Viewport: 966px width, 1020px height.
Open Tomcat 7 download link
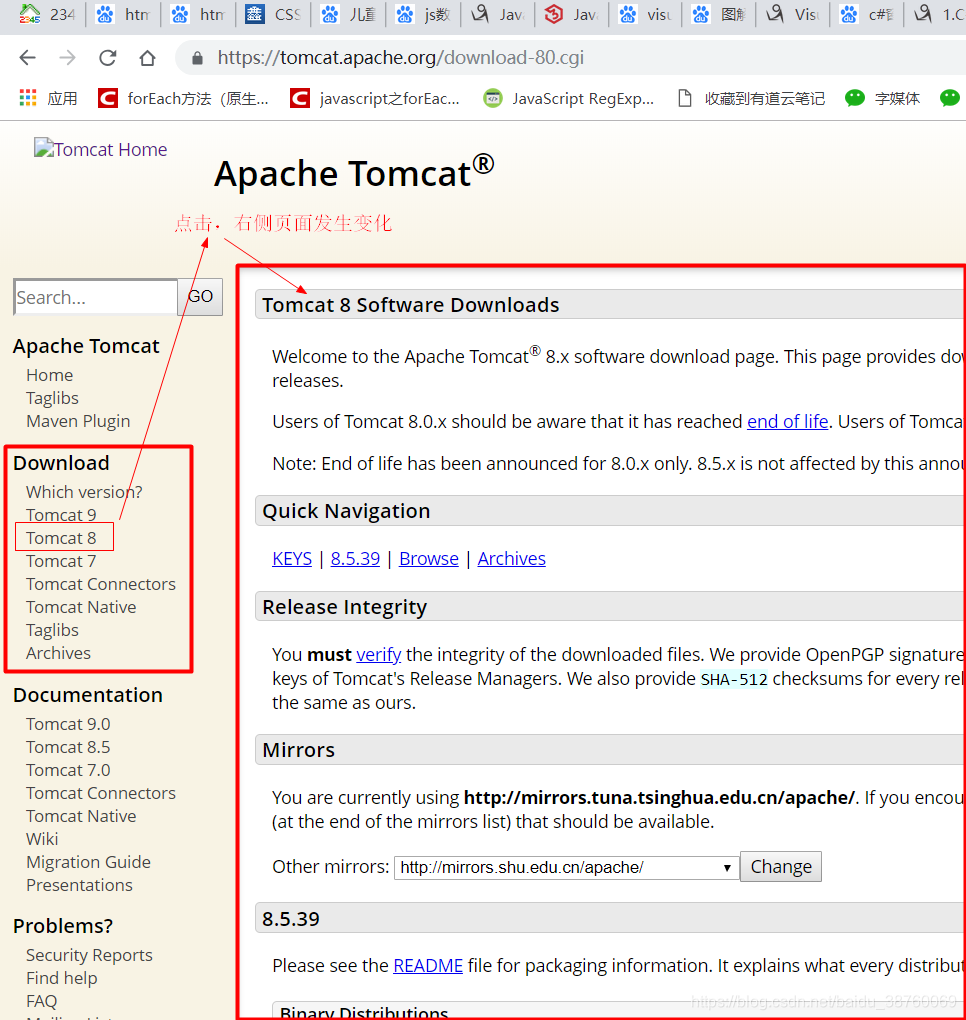[x=61, y=561]
